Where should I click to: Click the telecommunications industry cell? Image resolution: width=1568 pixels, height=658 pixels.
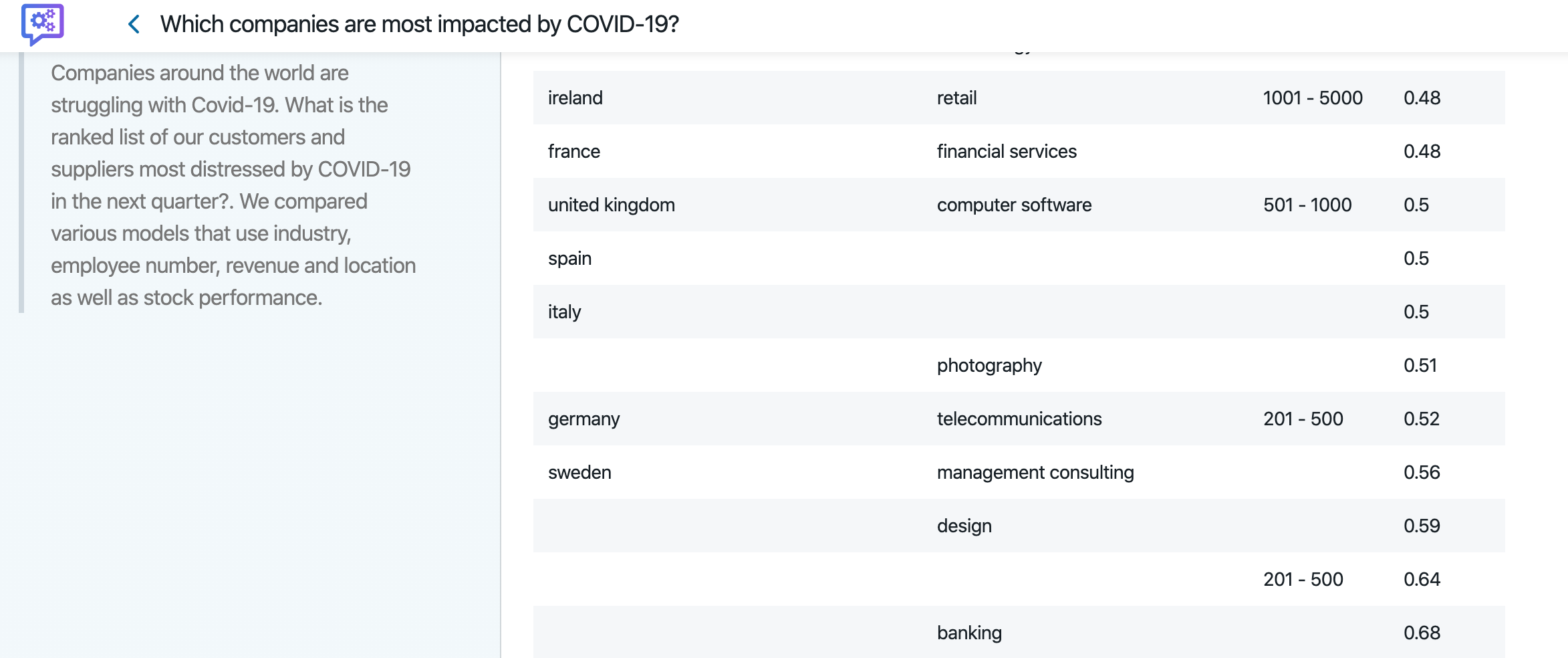pos(1019,419)
